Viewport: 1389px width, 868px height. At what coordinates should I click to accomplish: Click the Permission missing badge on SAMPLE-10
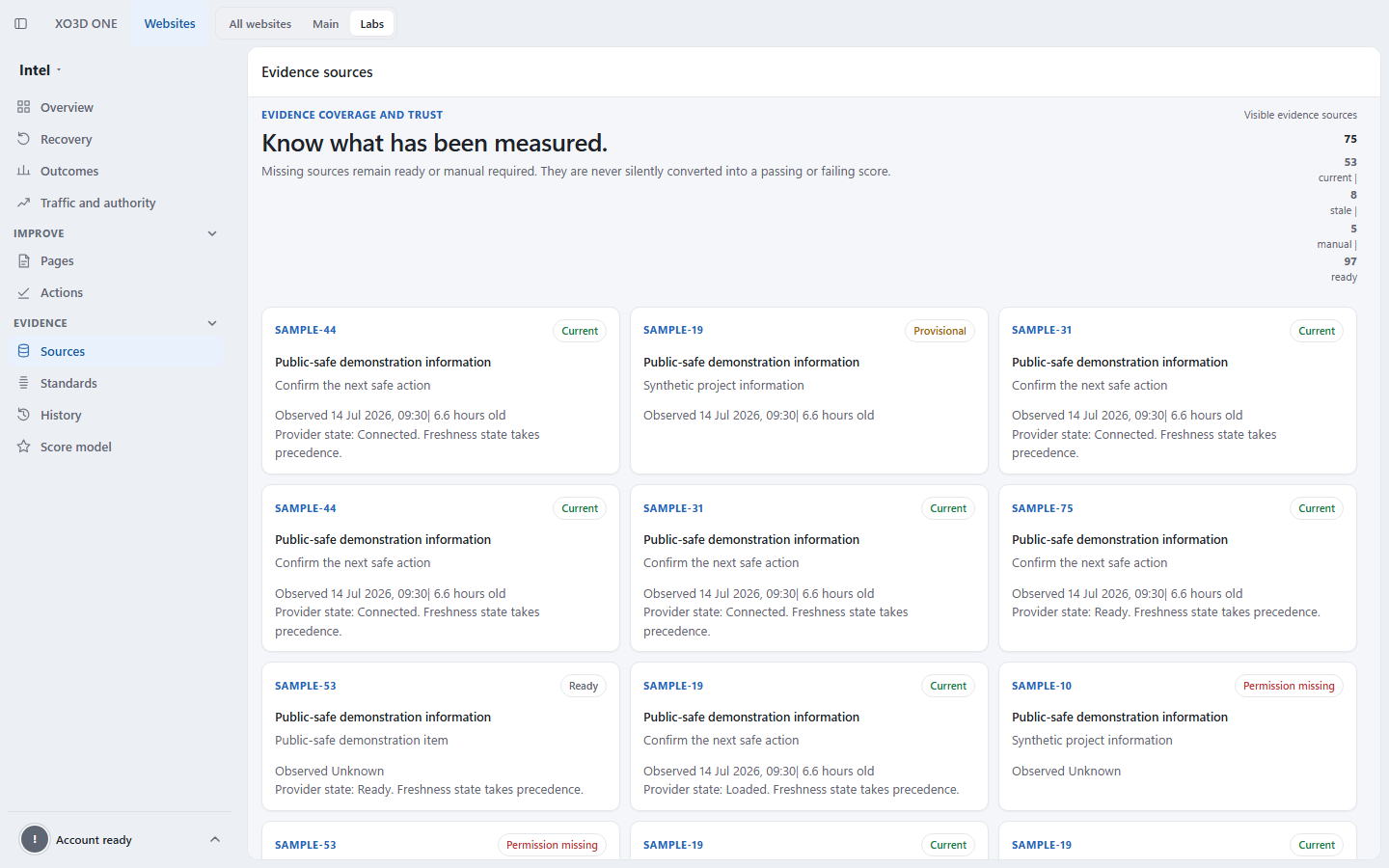[1289, 686]
